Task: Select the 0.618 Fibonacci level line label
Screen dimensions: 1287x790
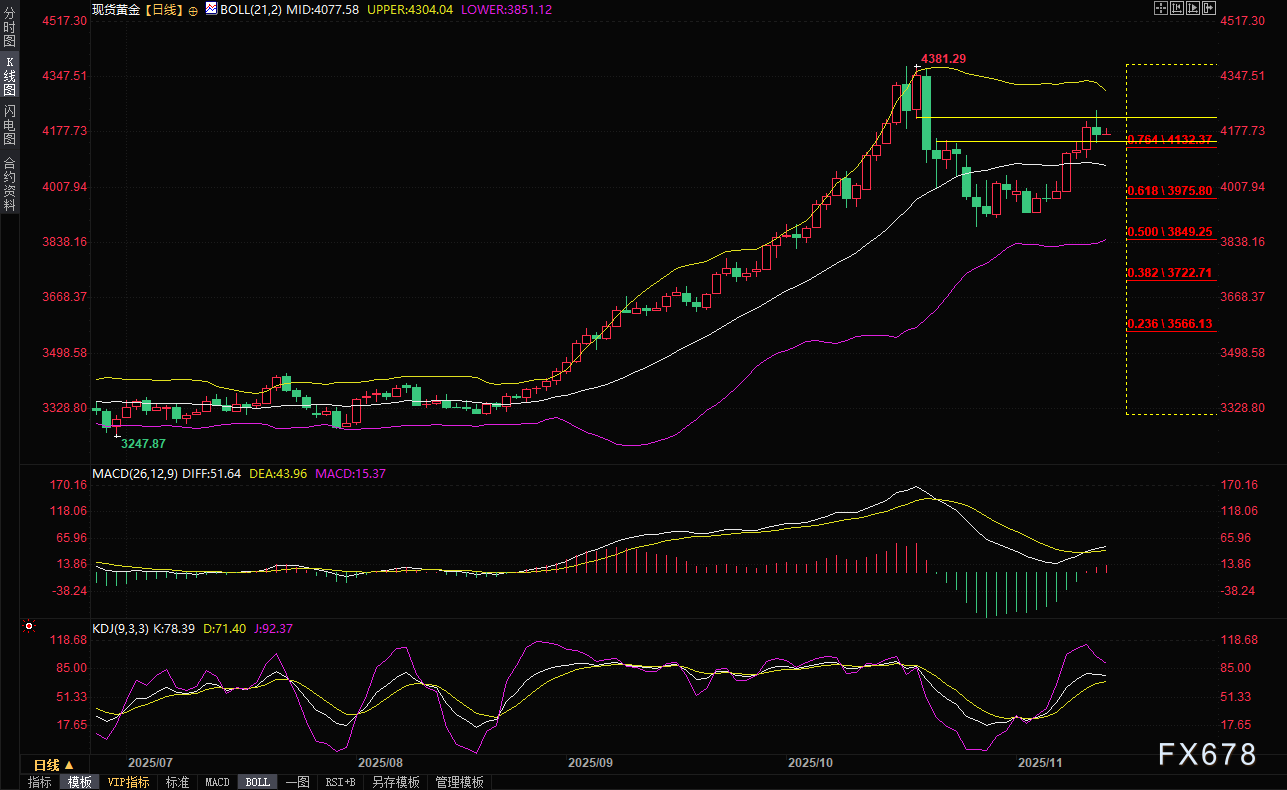Action: (1169, 190)
